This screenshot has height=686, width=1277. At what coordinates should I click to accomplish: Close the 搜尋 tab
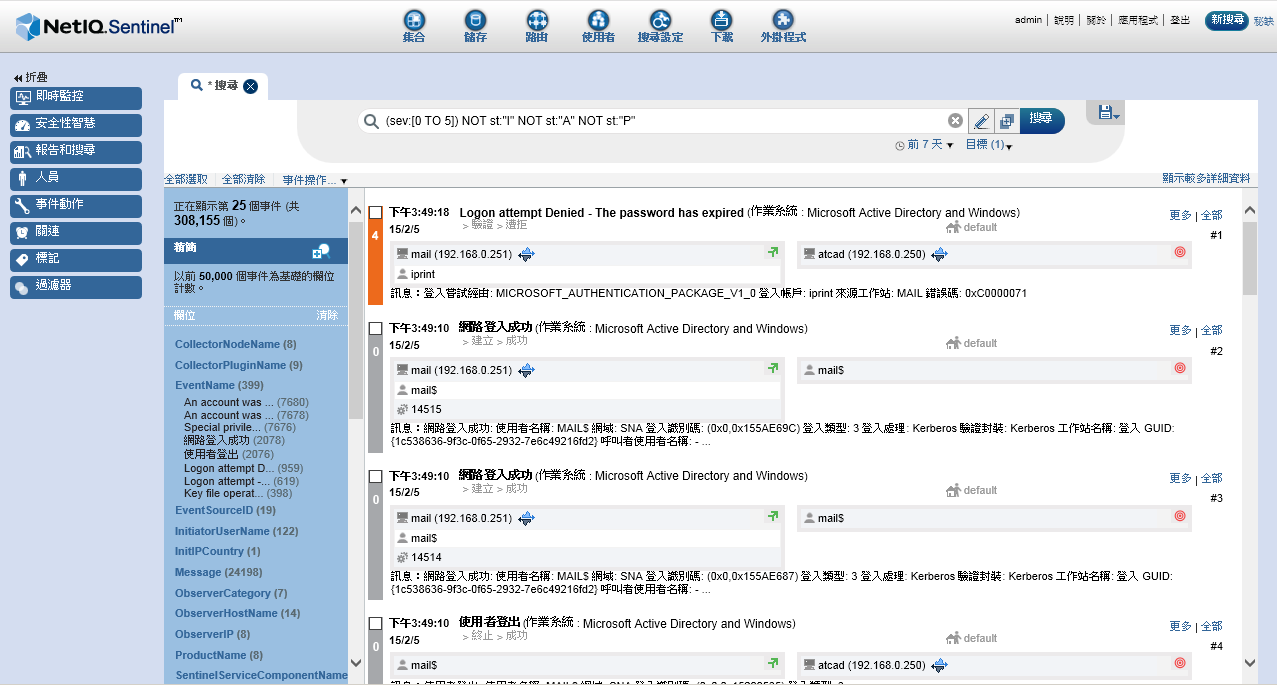(250, 86)
